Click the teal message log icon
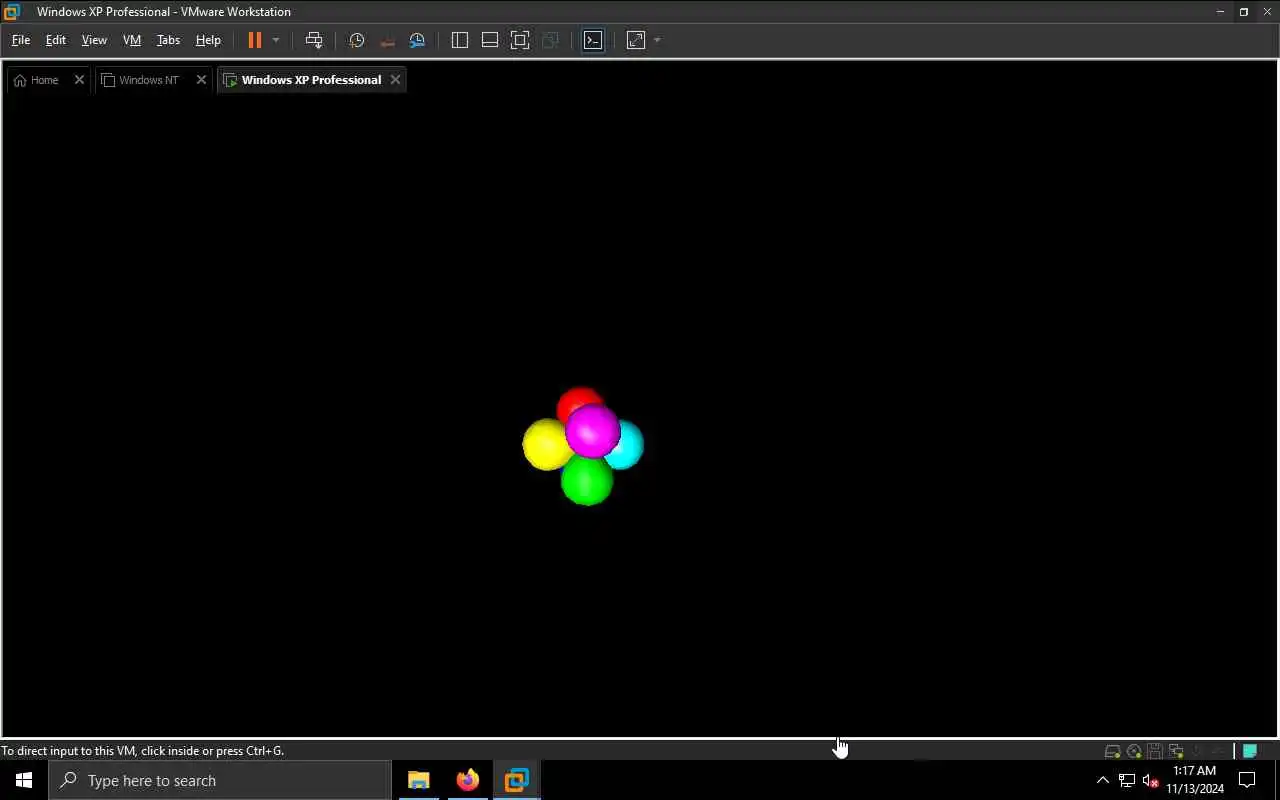 click(1250, 751)
